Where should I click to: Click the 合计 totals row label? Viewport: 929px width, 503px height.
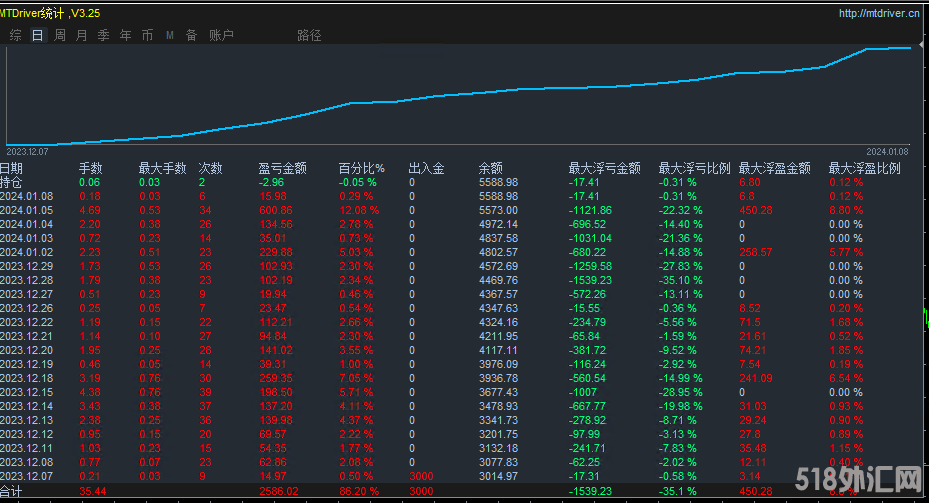[11, 492]
